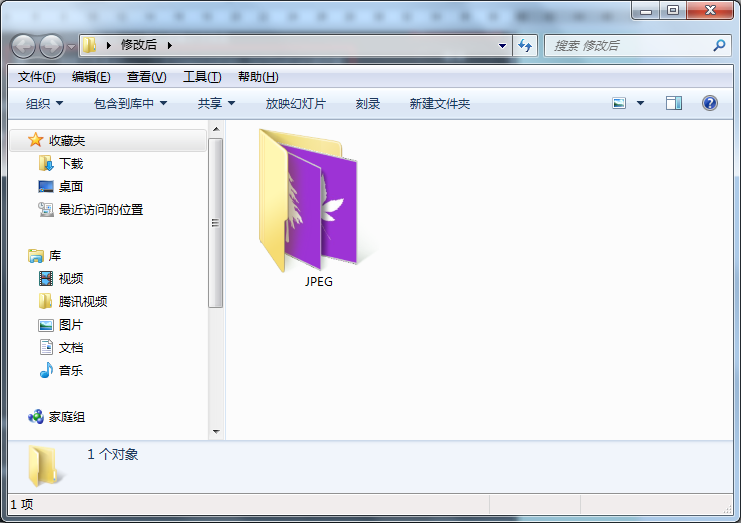Screen dimensions: 741x523
Task: Click the change view icon
Action: pos(619,103)
